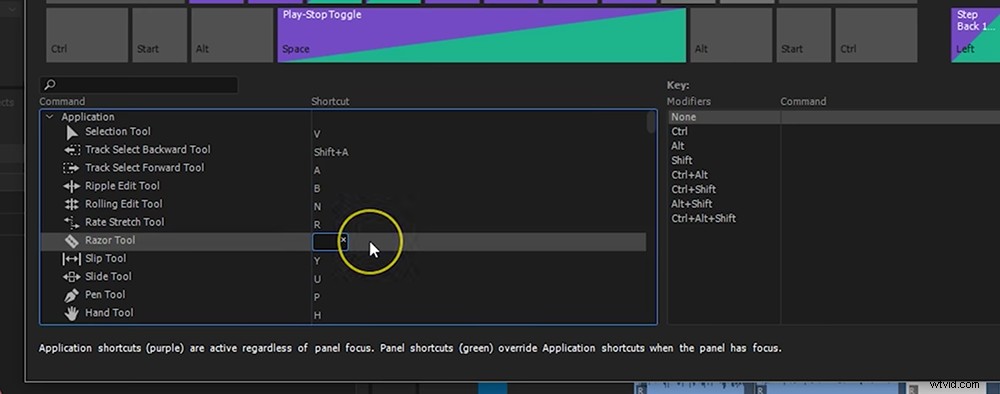
Task: Click the B shortcut for Ripple Edit Tool
Action: (317, 189)
